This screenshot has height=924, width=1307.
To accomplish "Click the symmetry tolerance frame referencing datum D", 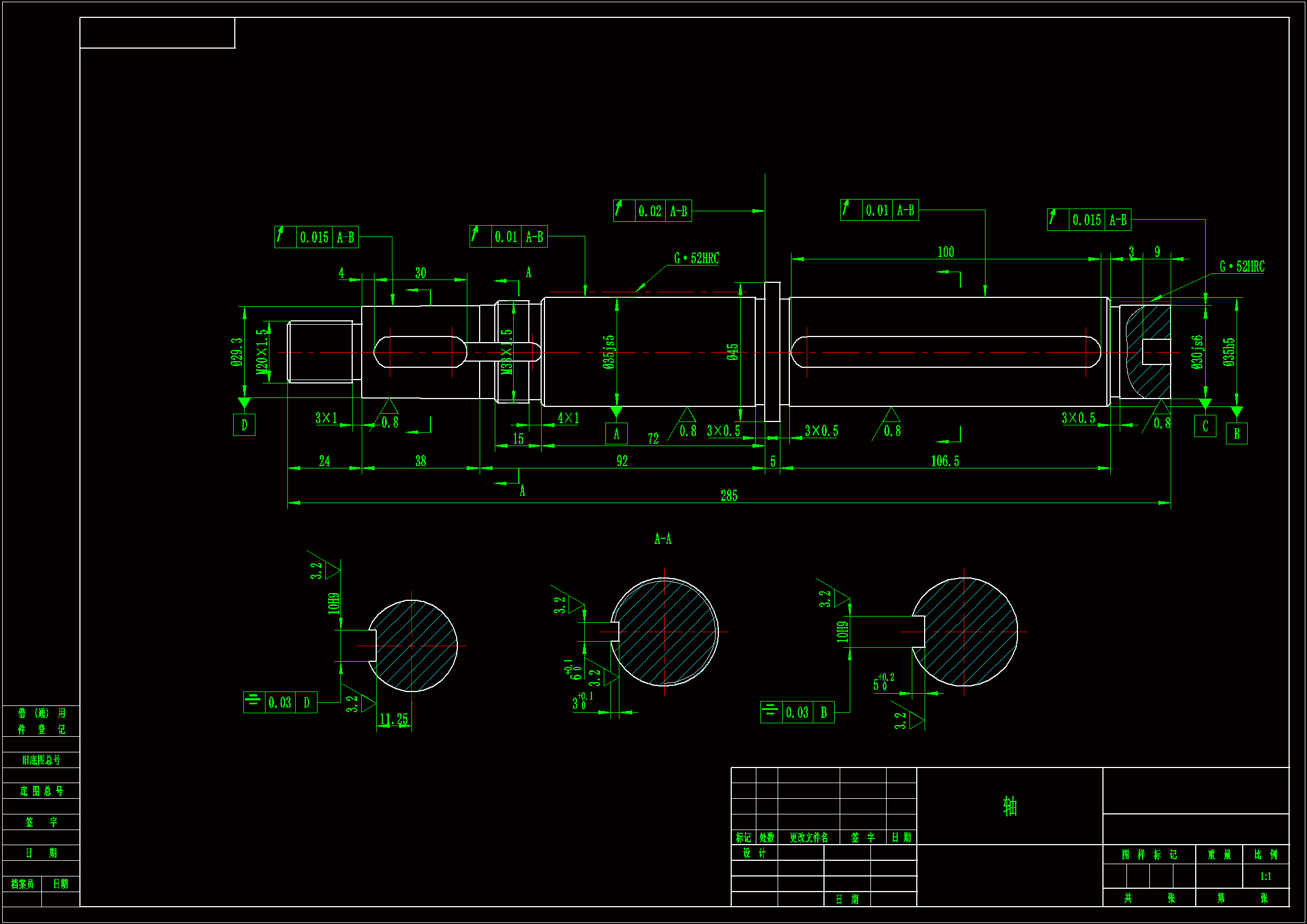I will 280,703.
